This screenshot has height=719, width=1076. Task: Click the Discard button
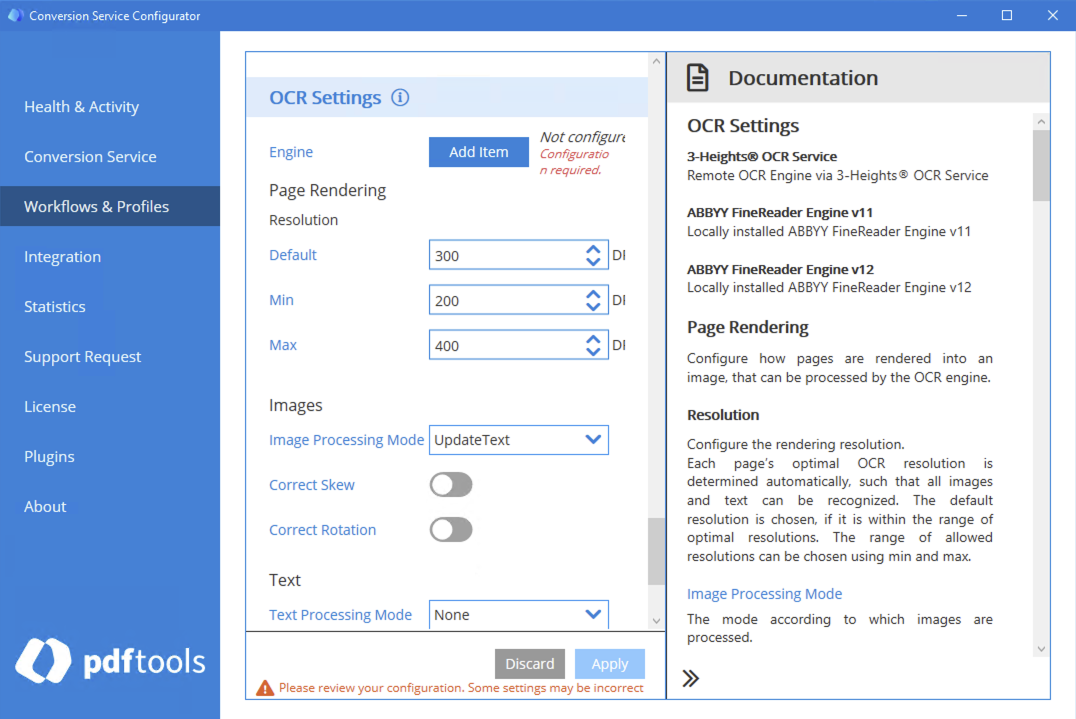click(530, 663)
